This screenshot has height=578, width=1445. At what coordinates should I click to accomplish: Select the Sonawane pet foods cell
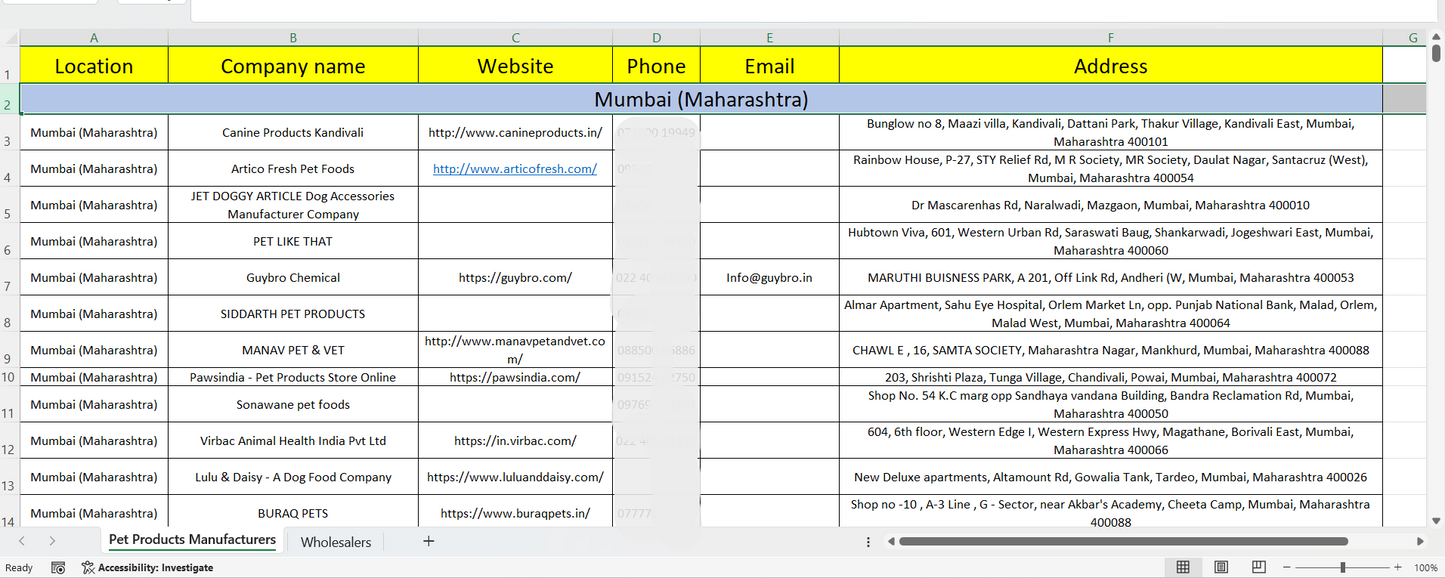click(x=293, y=404)
